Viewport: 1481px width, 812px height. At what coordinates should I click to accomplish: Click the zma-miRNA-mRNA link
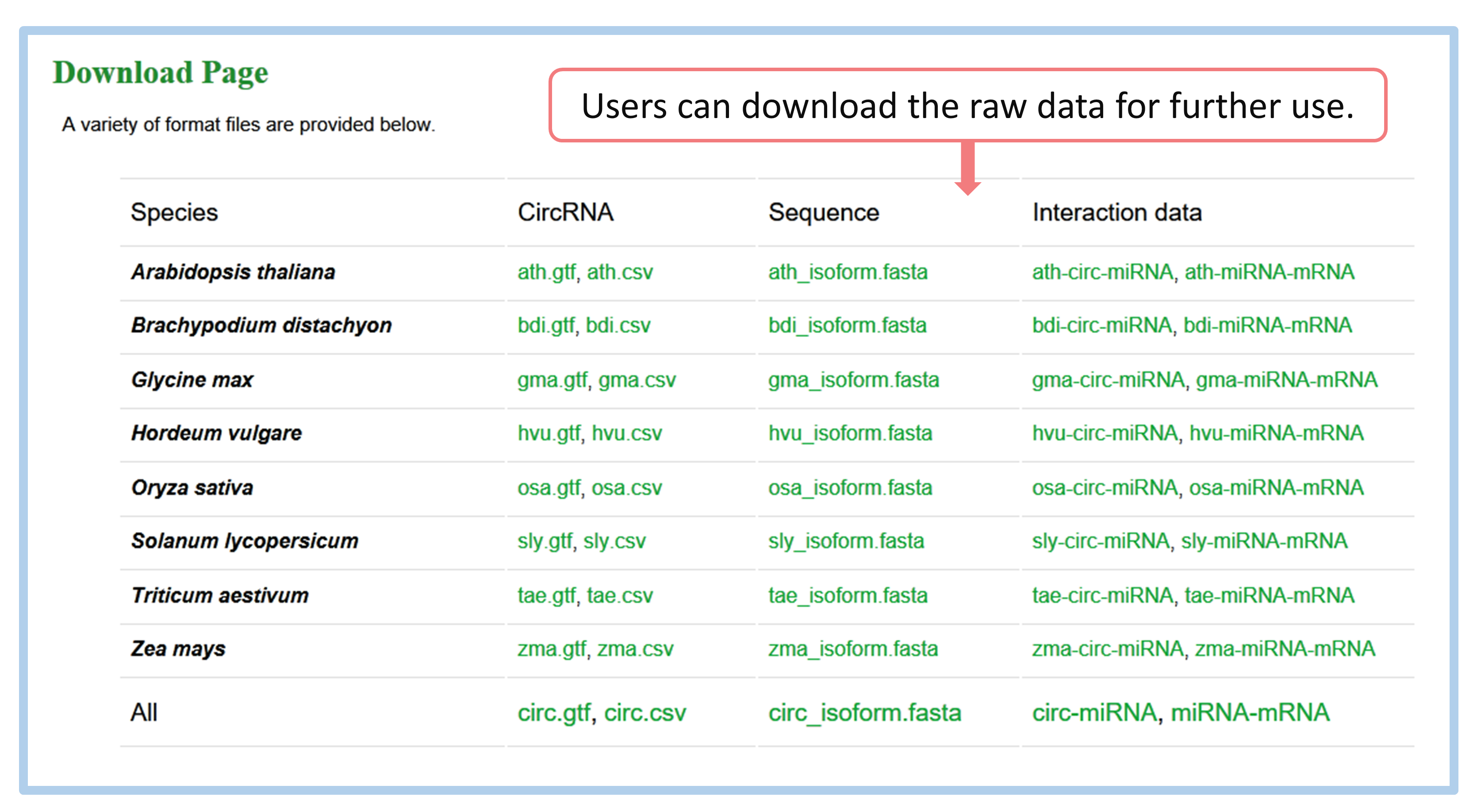(x=1285, y=649)
